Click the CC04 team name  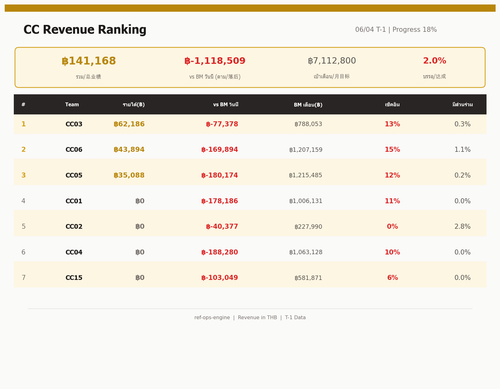click(74, 252)
